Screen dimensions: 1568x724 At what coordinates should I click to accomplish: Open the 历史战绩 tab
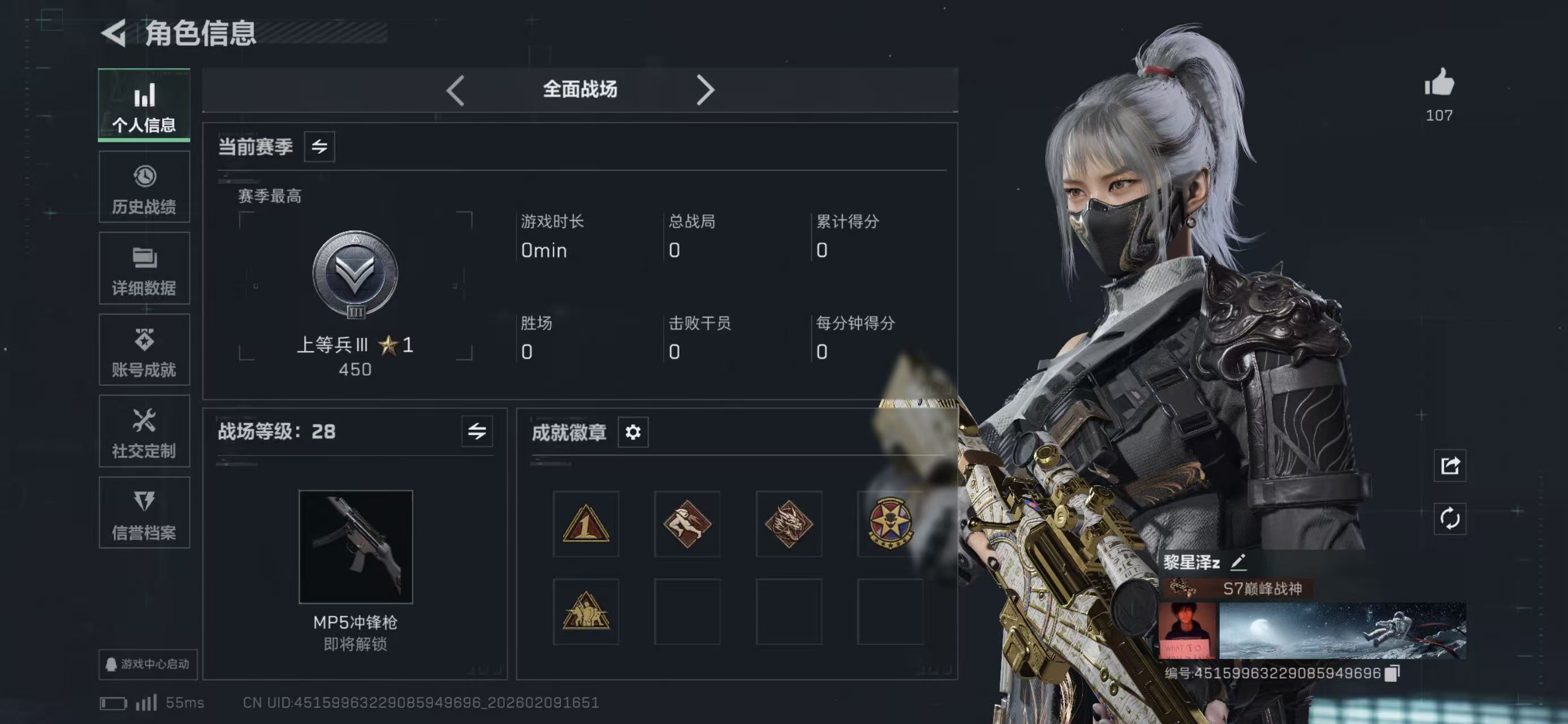click(x=144, y=188)
